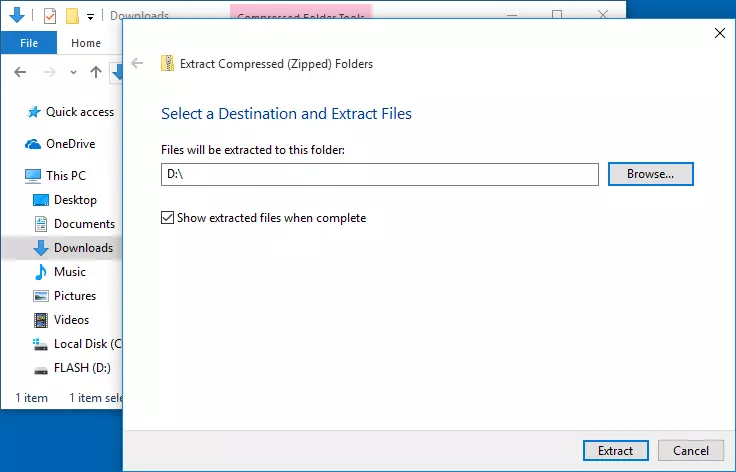Screen dimensions: 736x472
Task: Click the OneDrive cloud icon
Action: (33, 144)
